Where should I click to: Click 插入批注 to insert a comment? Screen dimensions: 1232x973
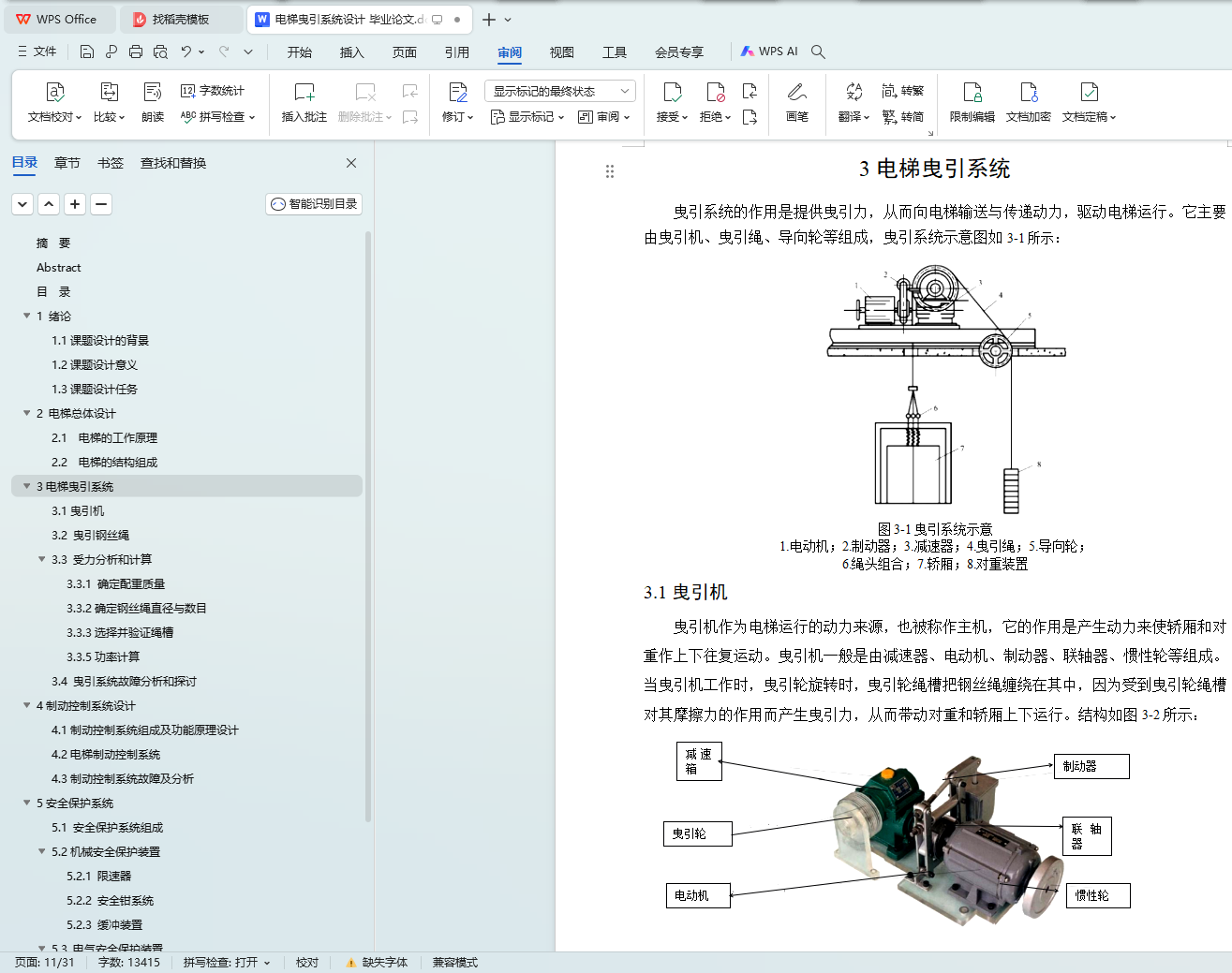coord(304,102)
